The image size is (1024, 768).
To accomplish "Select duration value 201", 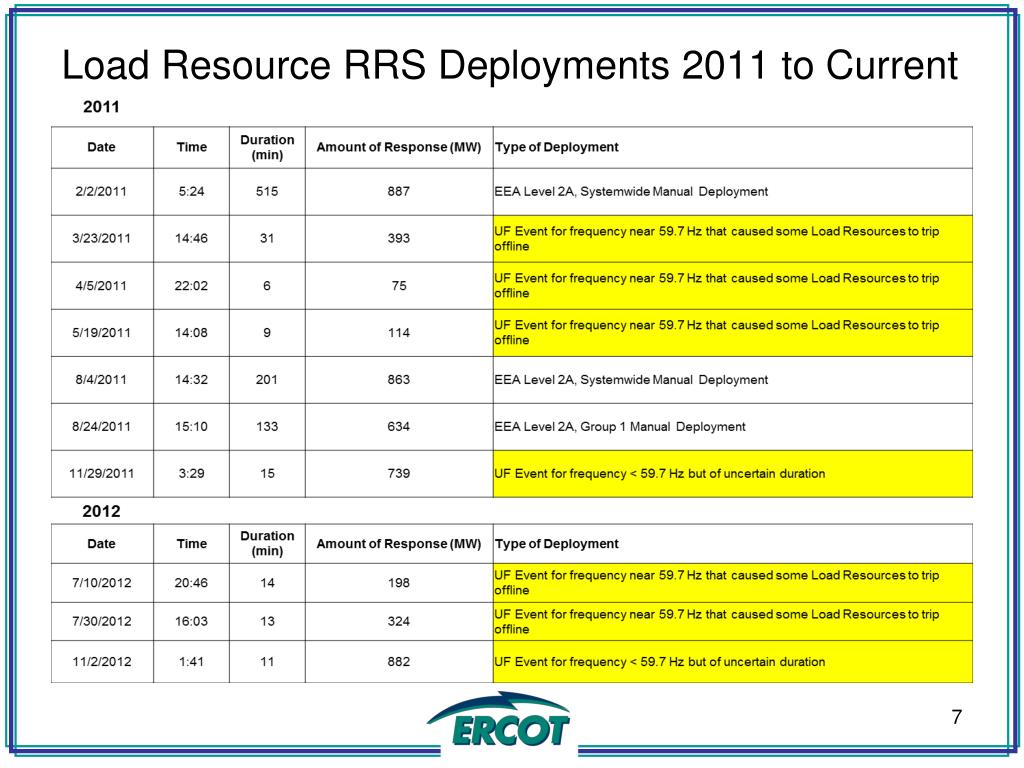I will point(267,379).
